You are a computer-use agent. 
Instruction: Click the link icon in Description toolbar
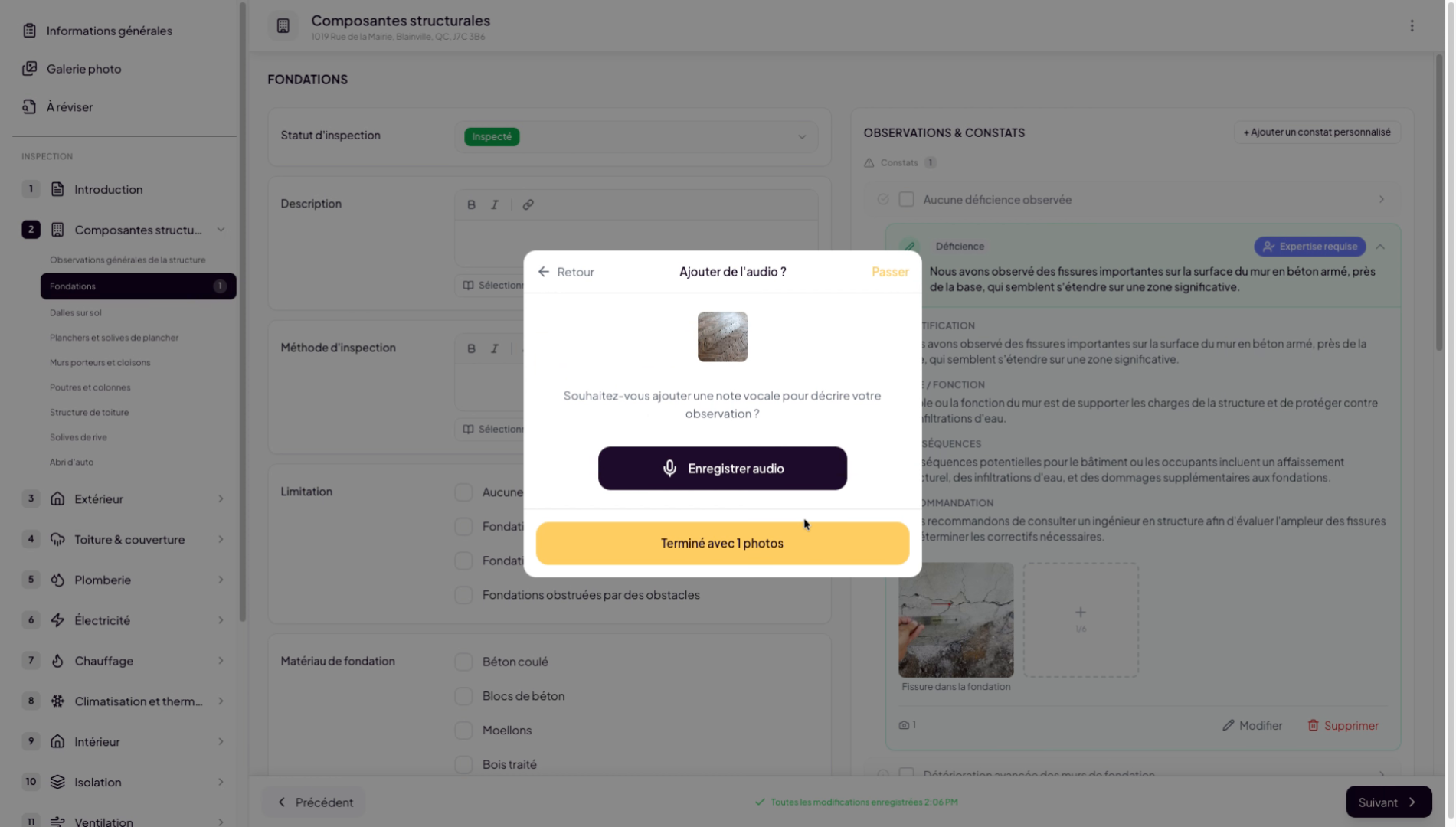coord(528,204)
